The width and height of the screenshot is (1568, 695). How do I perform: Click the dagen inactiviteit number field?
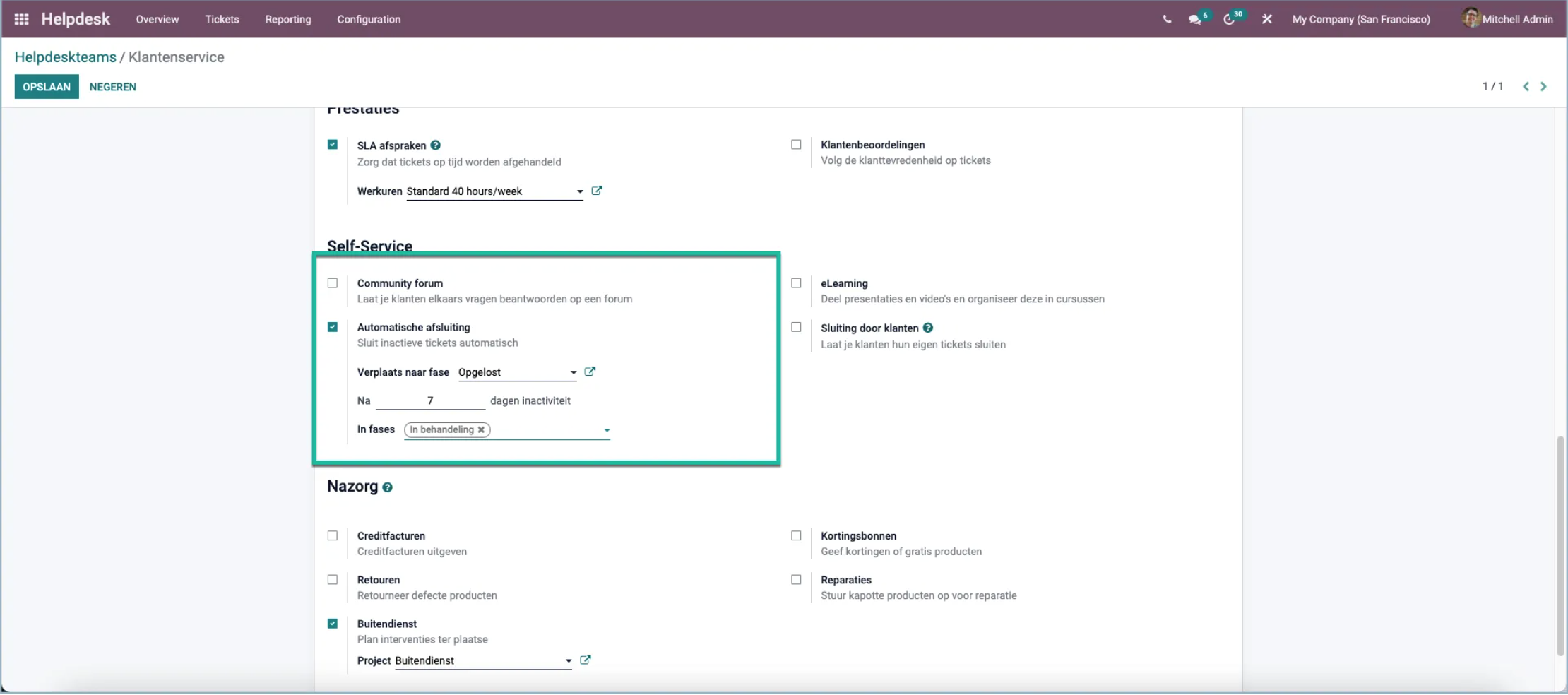[429, 400]
